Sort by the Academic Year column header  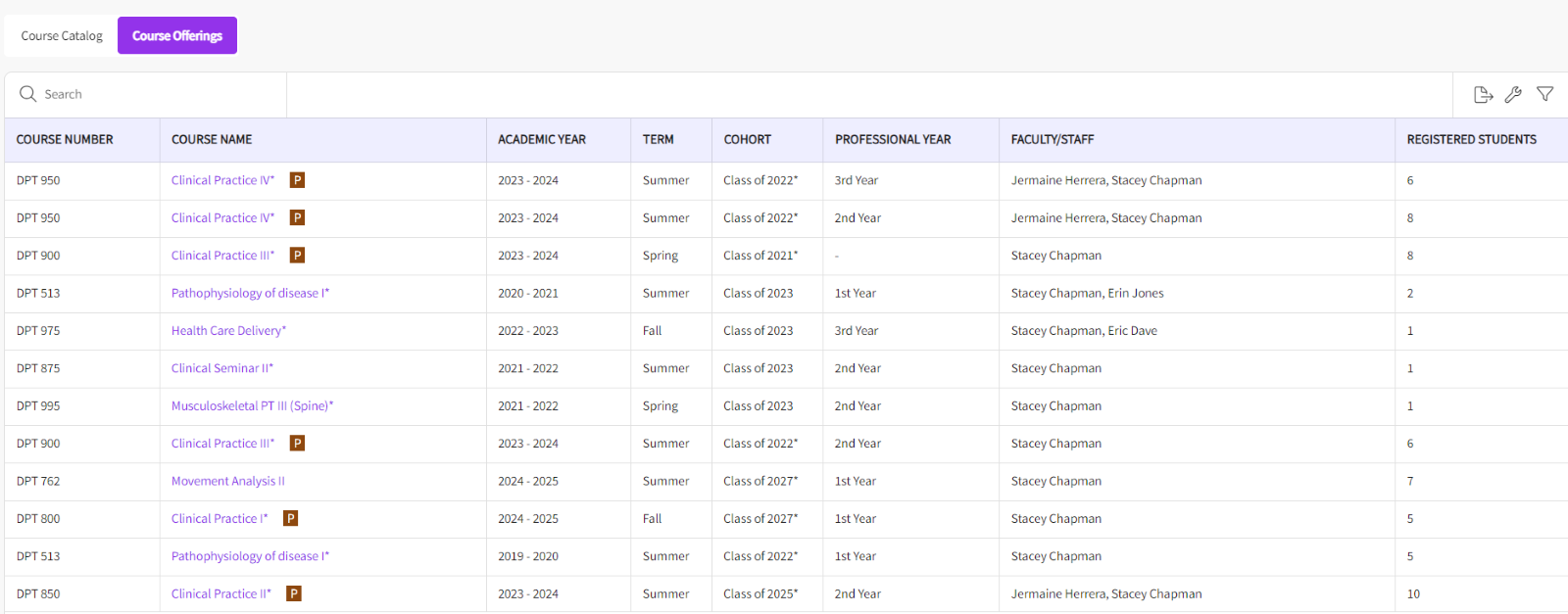point(541,140)
